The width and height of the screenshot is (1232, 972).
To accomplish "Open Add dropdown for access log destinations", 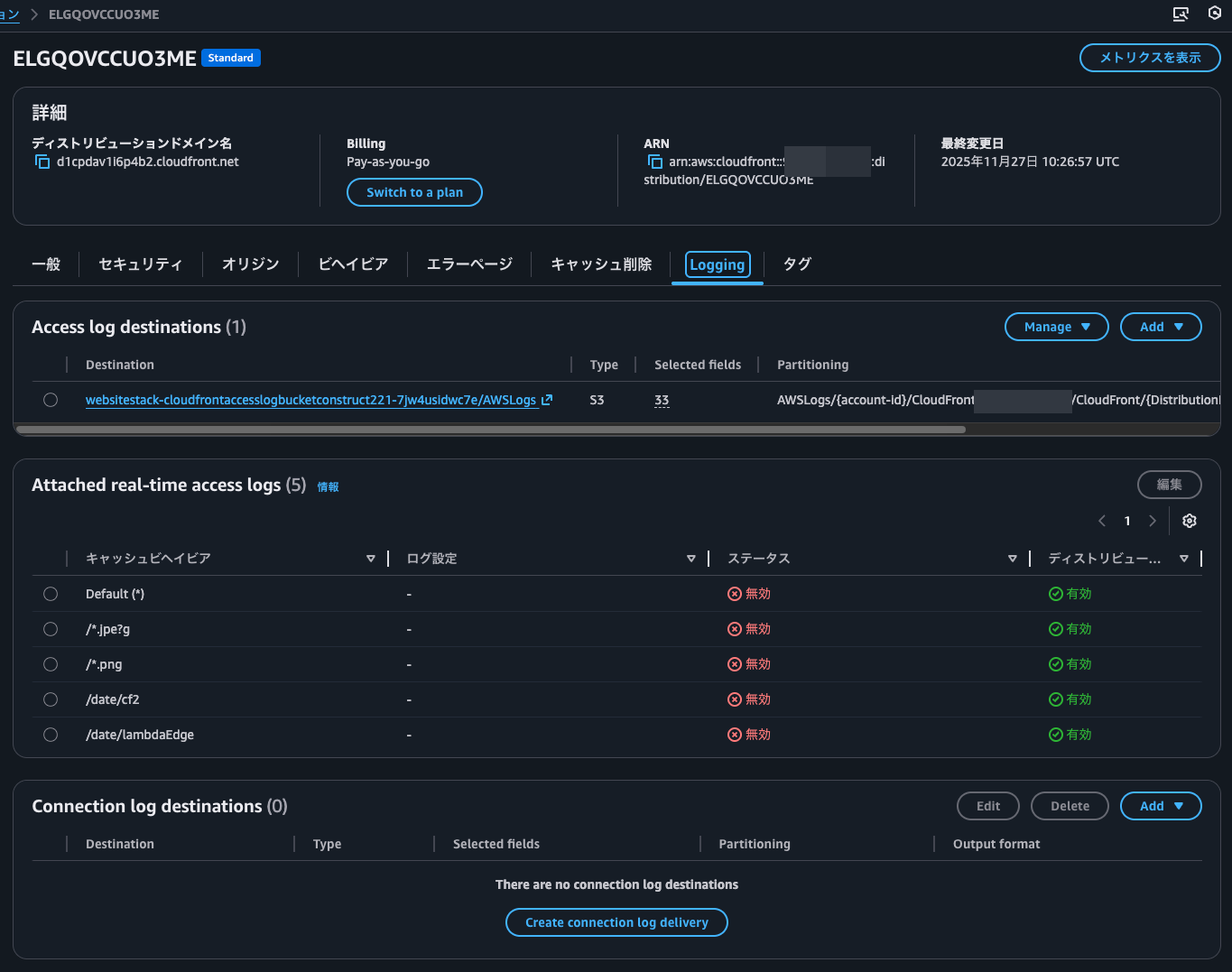I will pos(1160,327).
